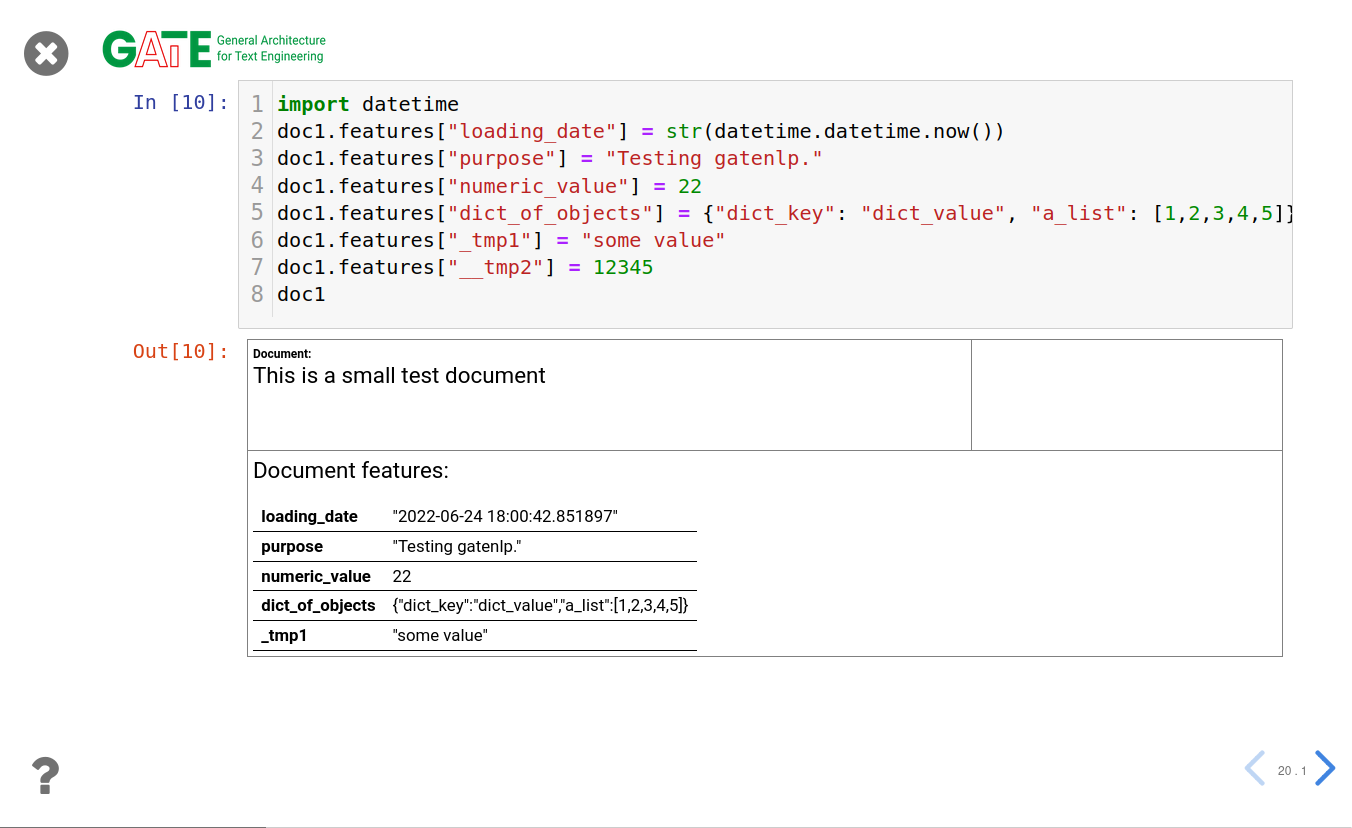Click the loading_date feature row

pos(474,517)
